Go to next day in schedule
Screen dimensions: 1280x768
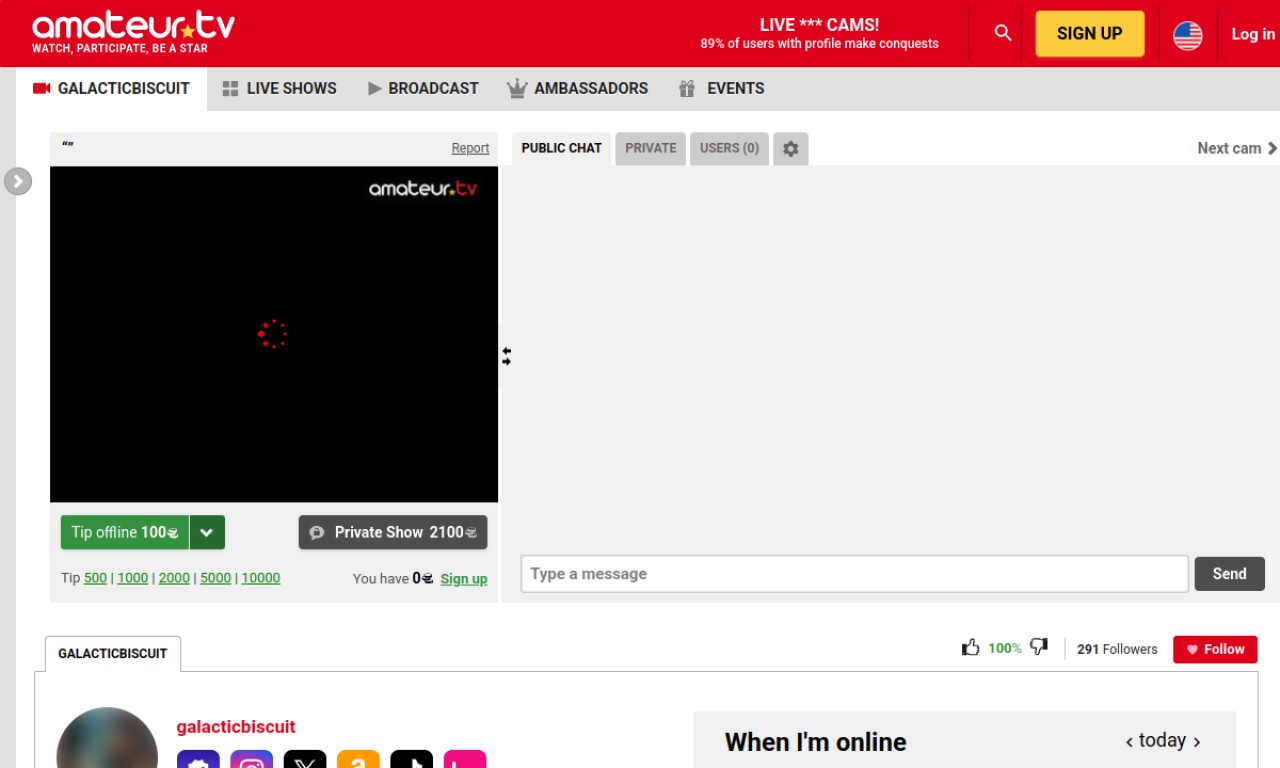1197,742
